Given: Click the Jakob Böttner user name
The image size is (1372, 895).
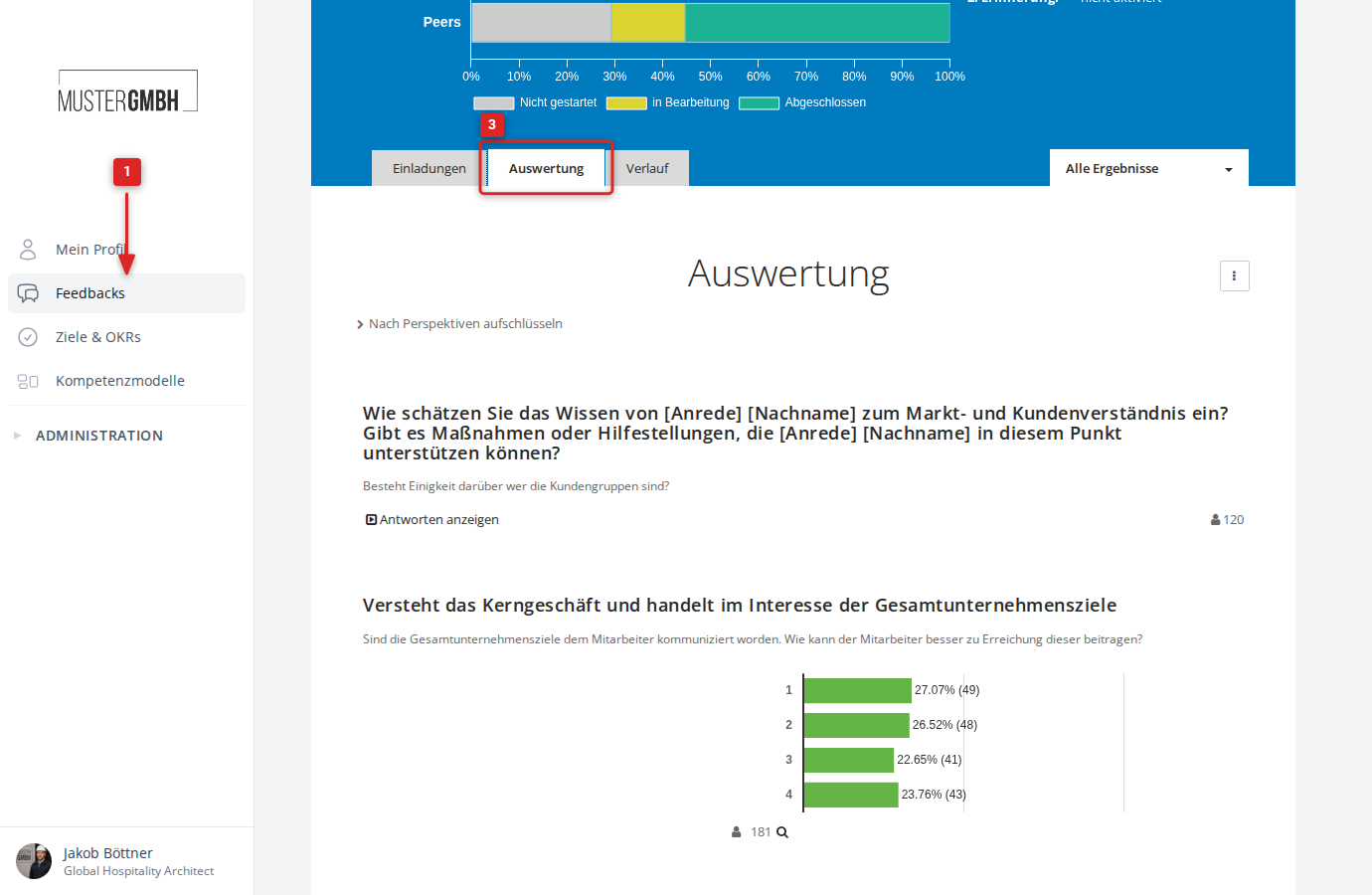Looking at the screenshot, I should tap(108, 853).
